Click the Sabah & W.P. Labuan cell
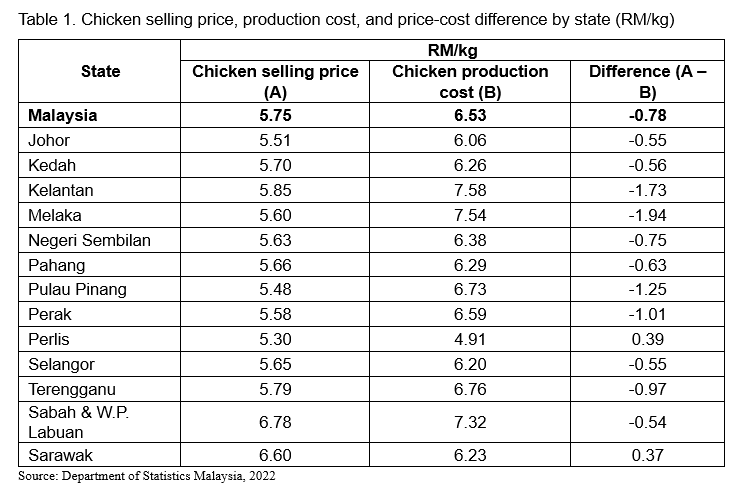 click(78, 423)
